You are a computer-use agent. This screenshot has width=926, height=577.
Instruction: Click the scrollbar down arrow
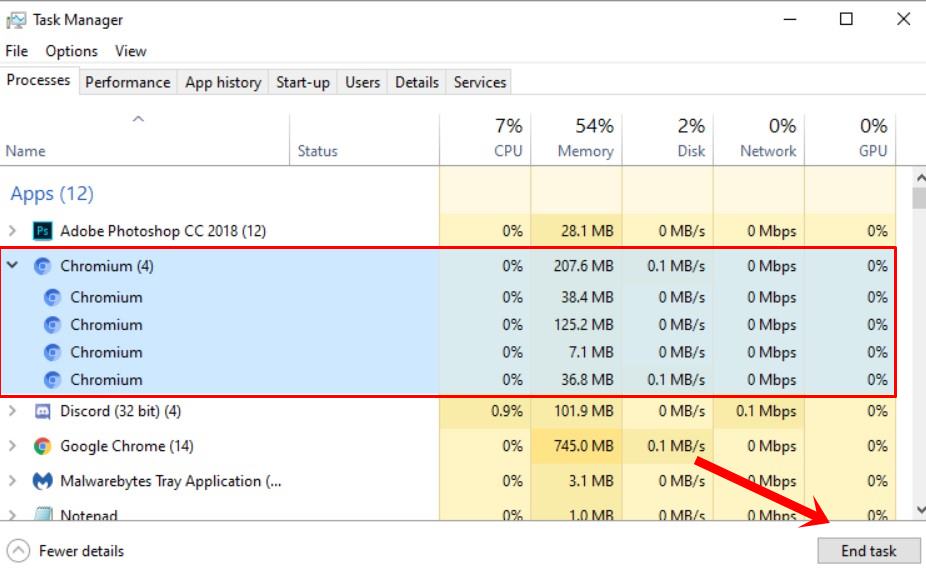tap(920, 510)
